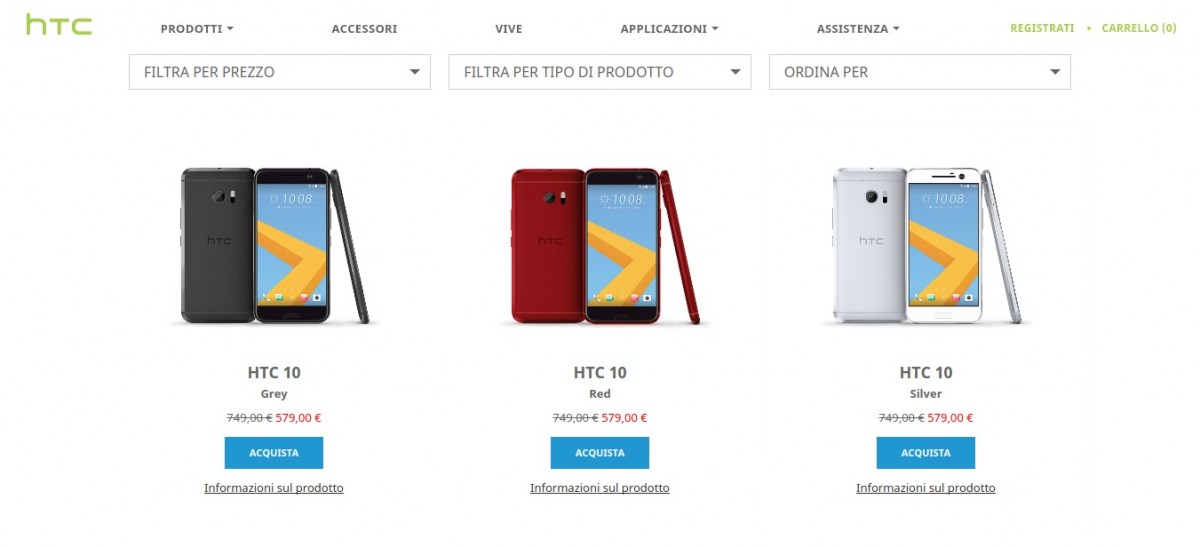Open Informazioni sul prodotto for Red model
1200x547 pixels.
[600, 488]
